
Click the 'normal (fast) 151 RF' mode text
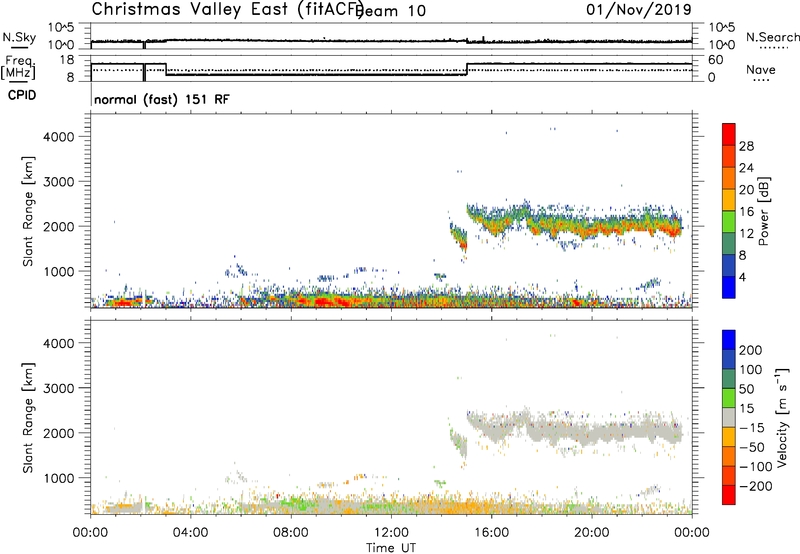pos(162,99)
